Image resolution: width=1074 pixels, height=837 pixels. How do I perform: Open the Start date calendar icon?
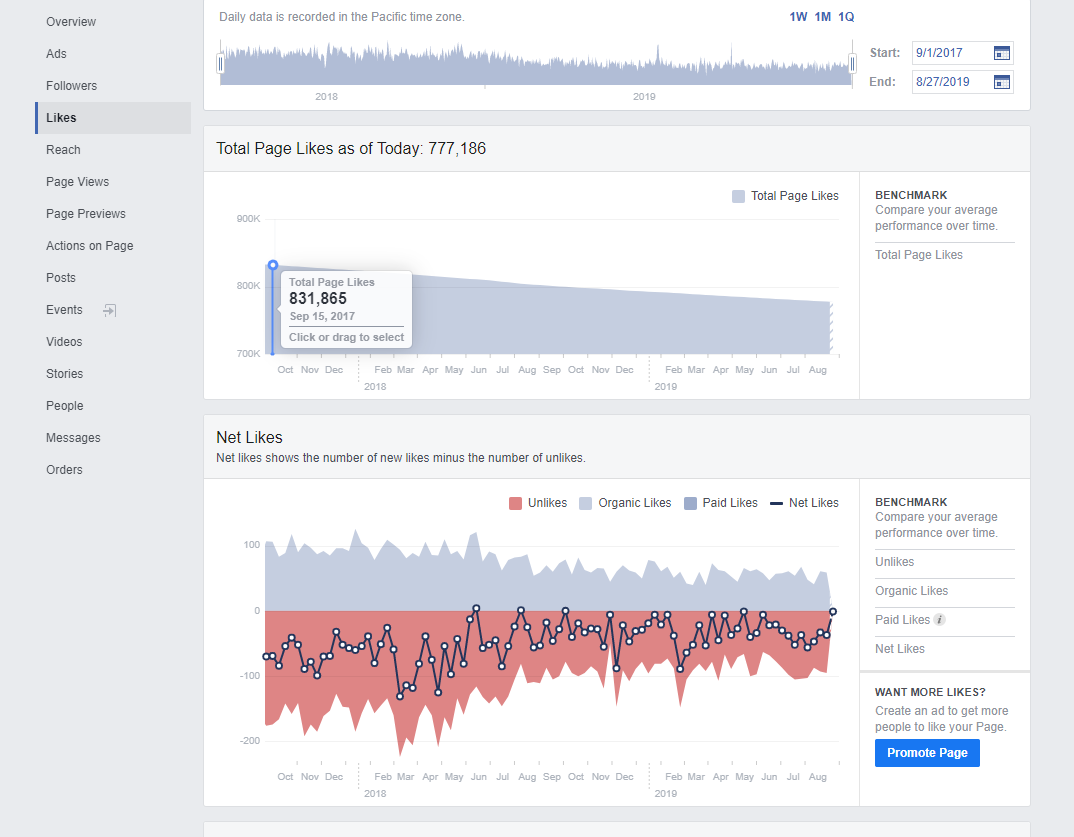click(x=1001, y=53)
